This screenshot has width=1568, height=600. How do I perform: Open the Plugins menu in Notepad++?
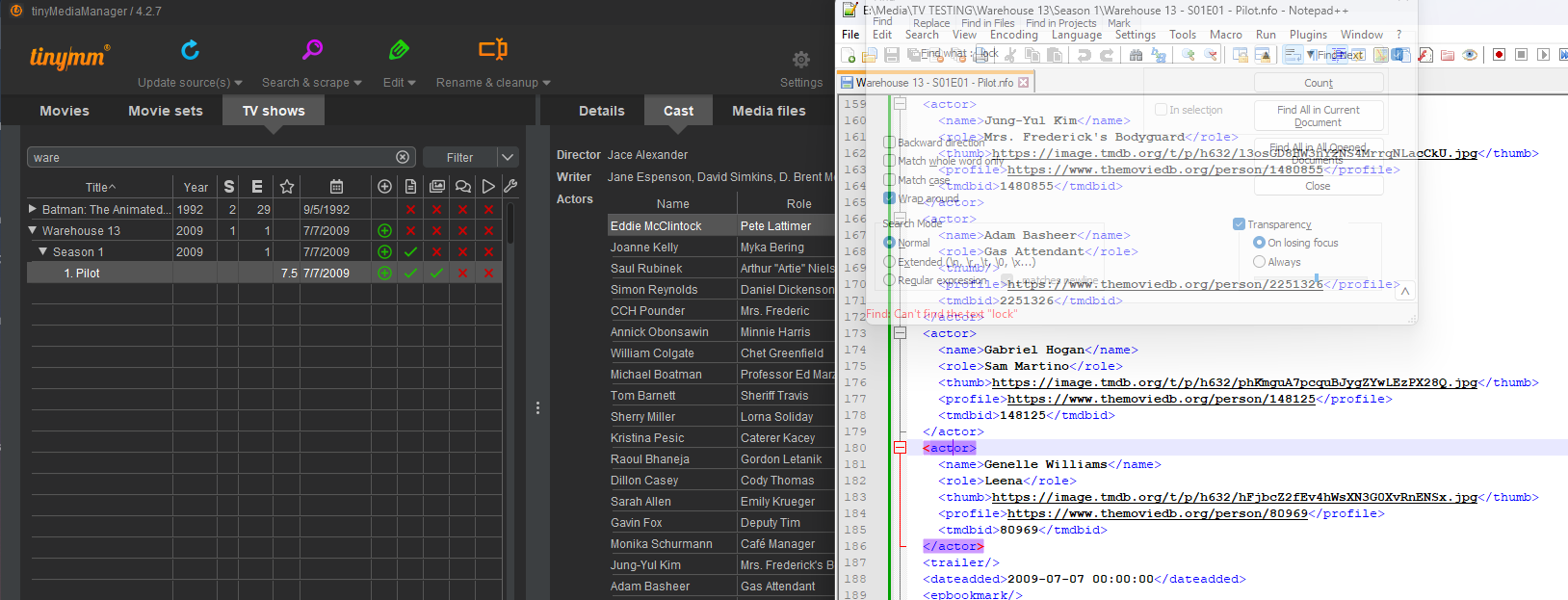[x=1308, y=35]
